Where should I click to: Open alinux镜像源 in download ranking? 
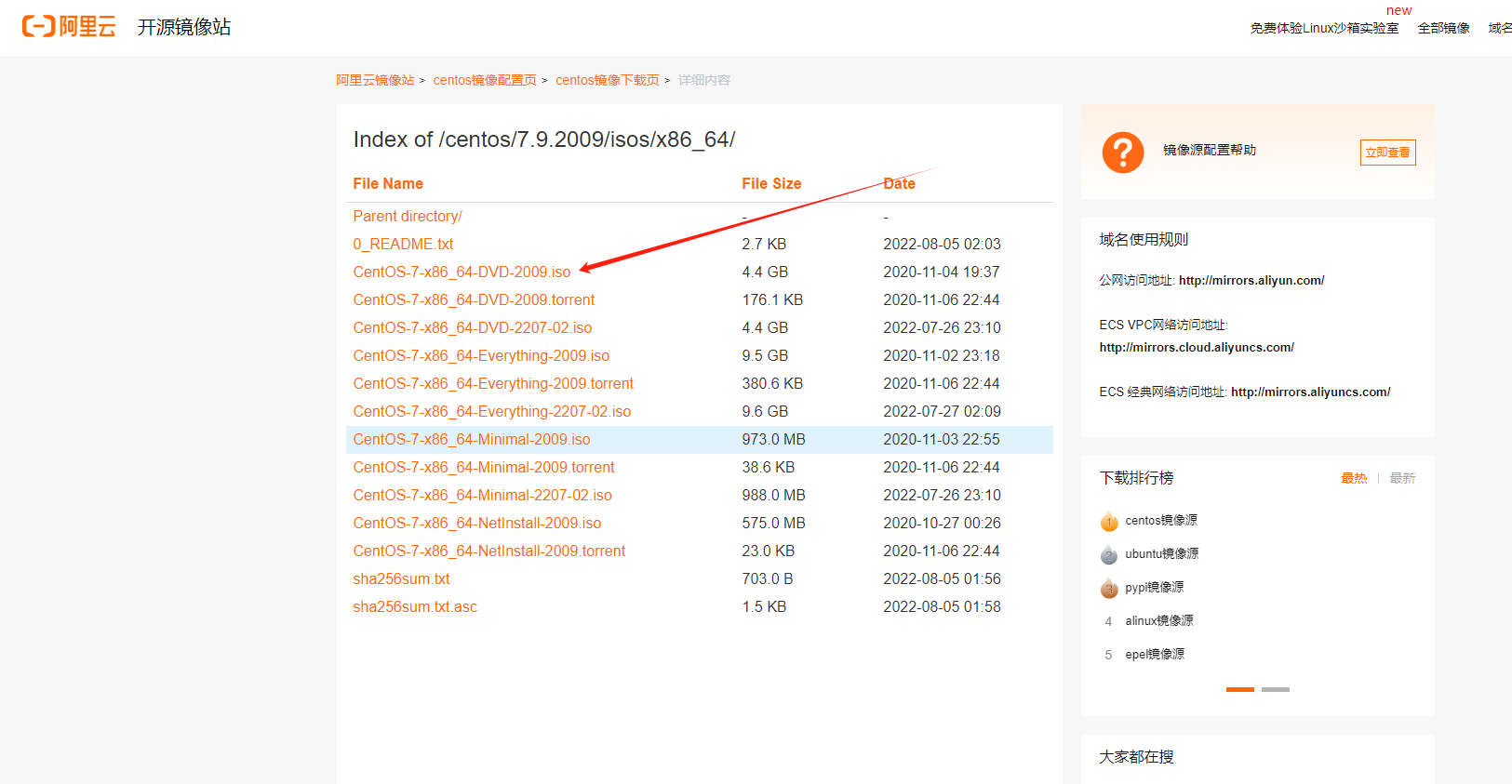[1159, 621]
